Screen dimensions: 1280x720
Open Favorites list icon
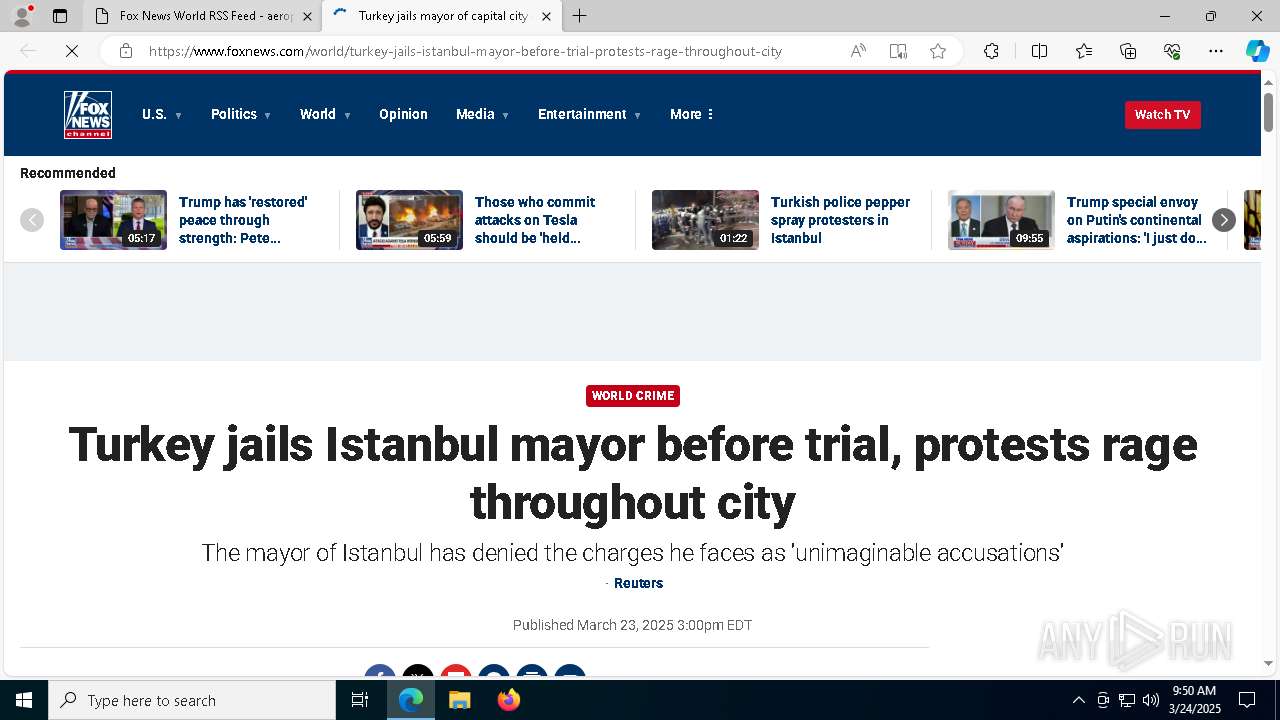[1084, 51]
